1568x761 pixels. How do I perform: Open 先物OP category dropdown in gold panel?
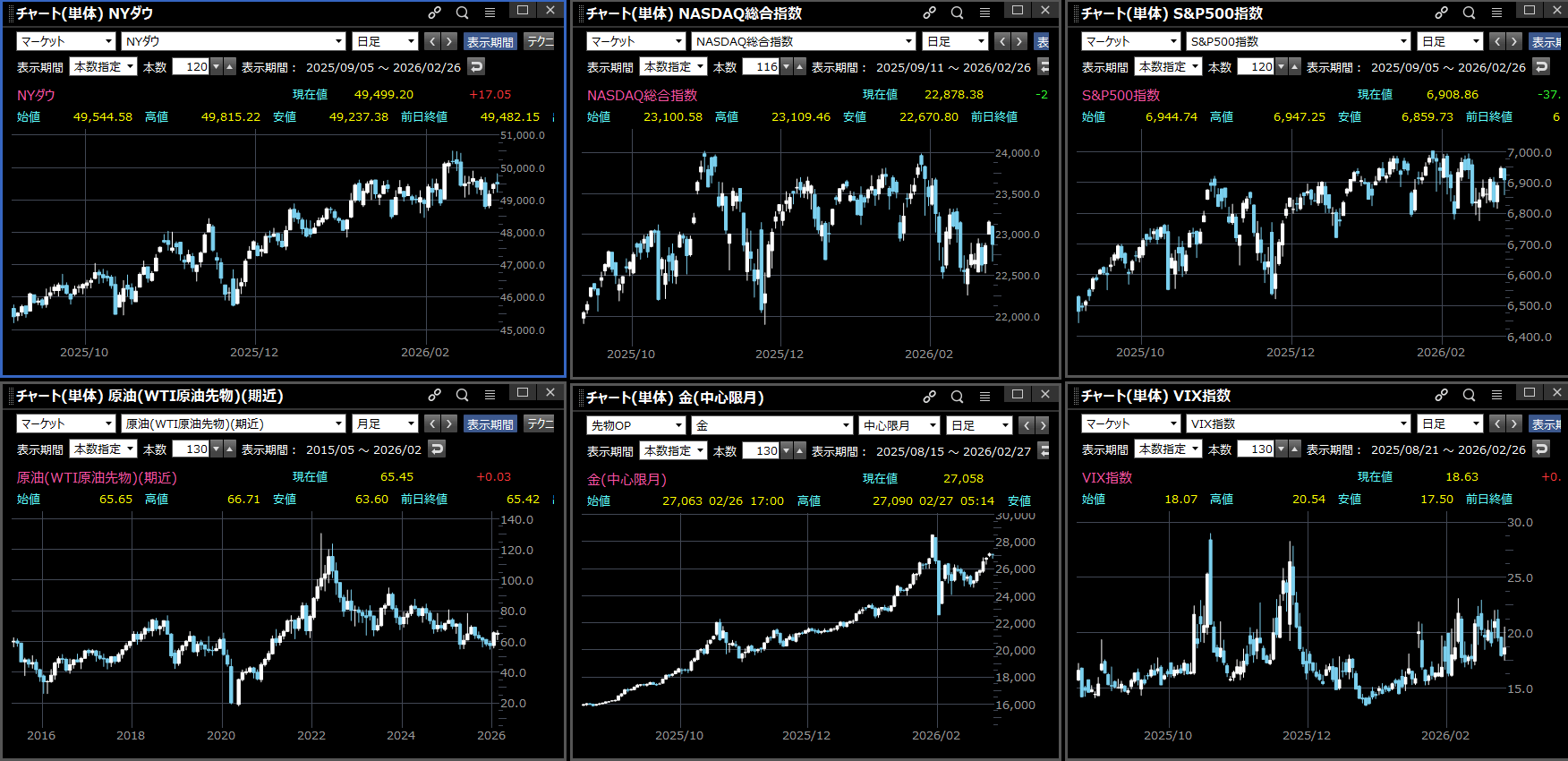635,425
